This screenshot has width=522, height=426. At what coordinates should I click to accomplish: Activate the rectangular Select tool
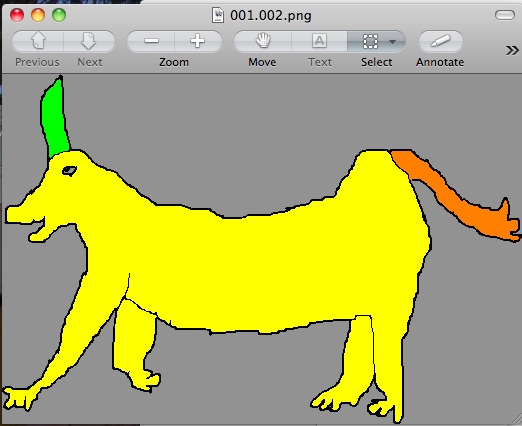(370, 41)
